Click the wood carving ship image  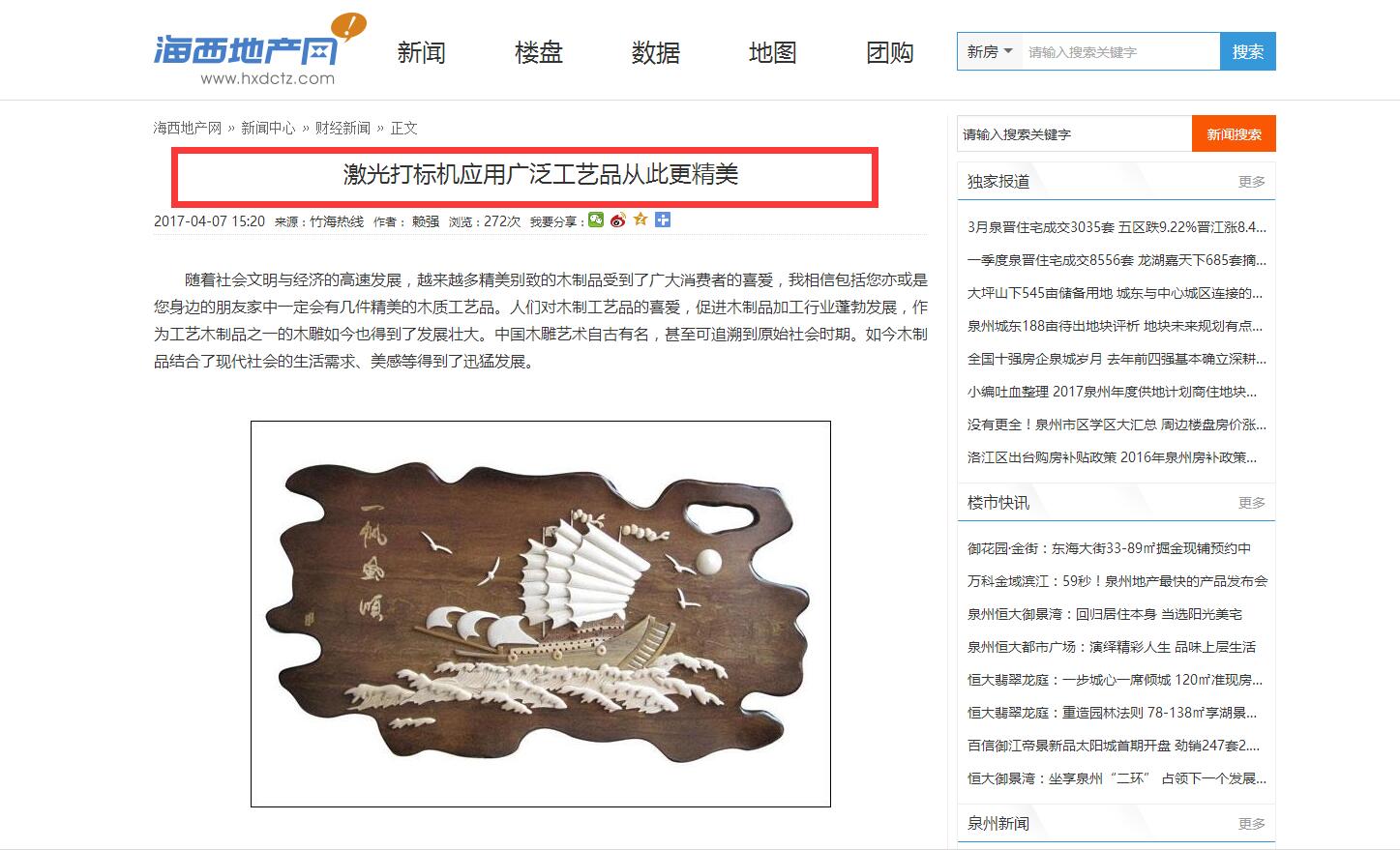pyautogui.click(x=541, y=614)
